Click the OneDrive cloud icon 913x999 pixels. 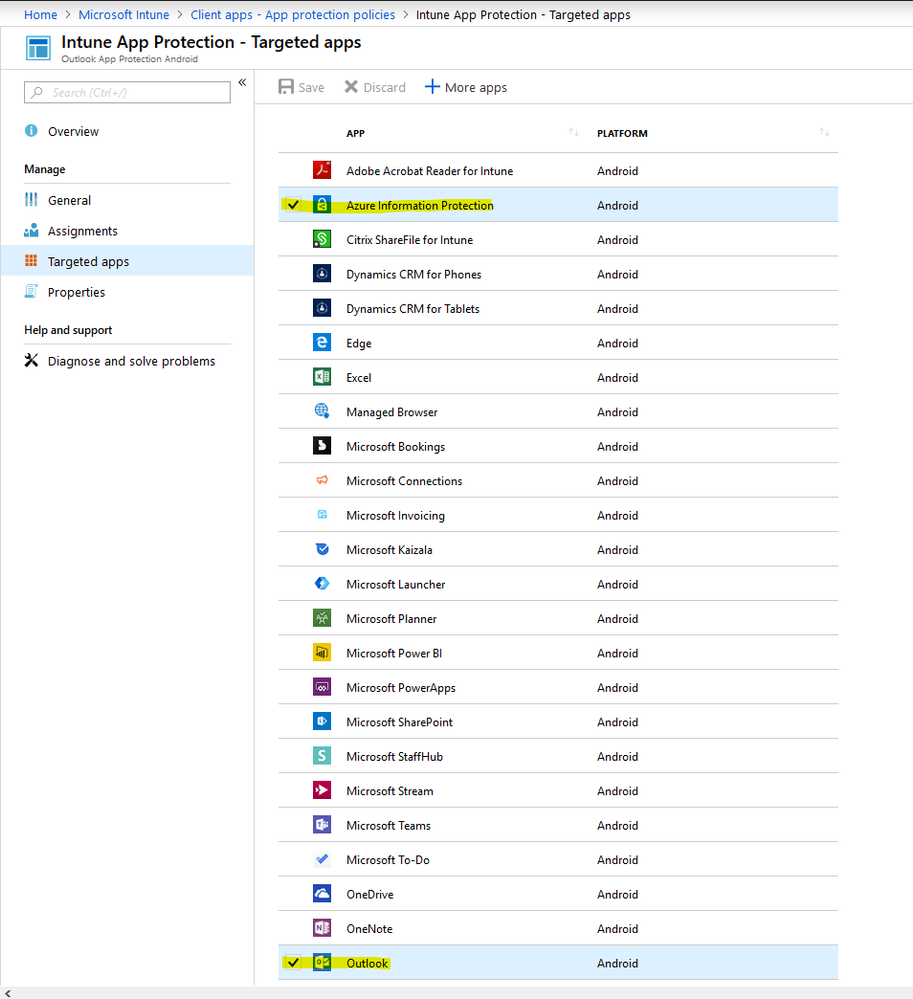pos(322,893)
